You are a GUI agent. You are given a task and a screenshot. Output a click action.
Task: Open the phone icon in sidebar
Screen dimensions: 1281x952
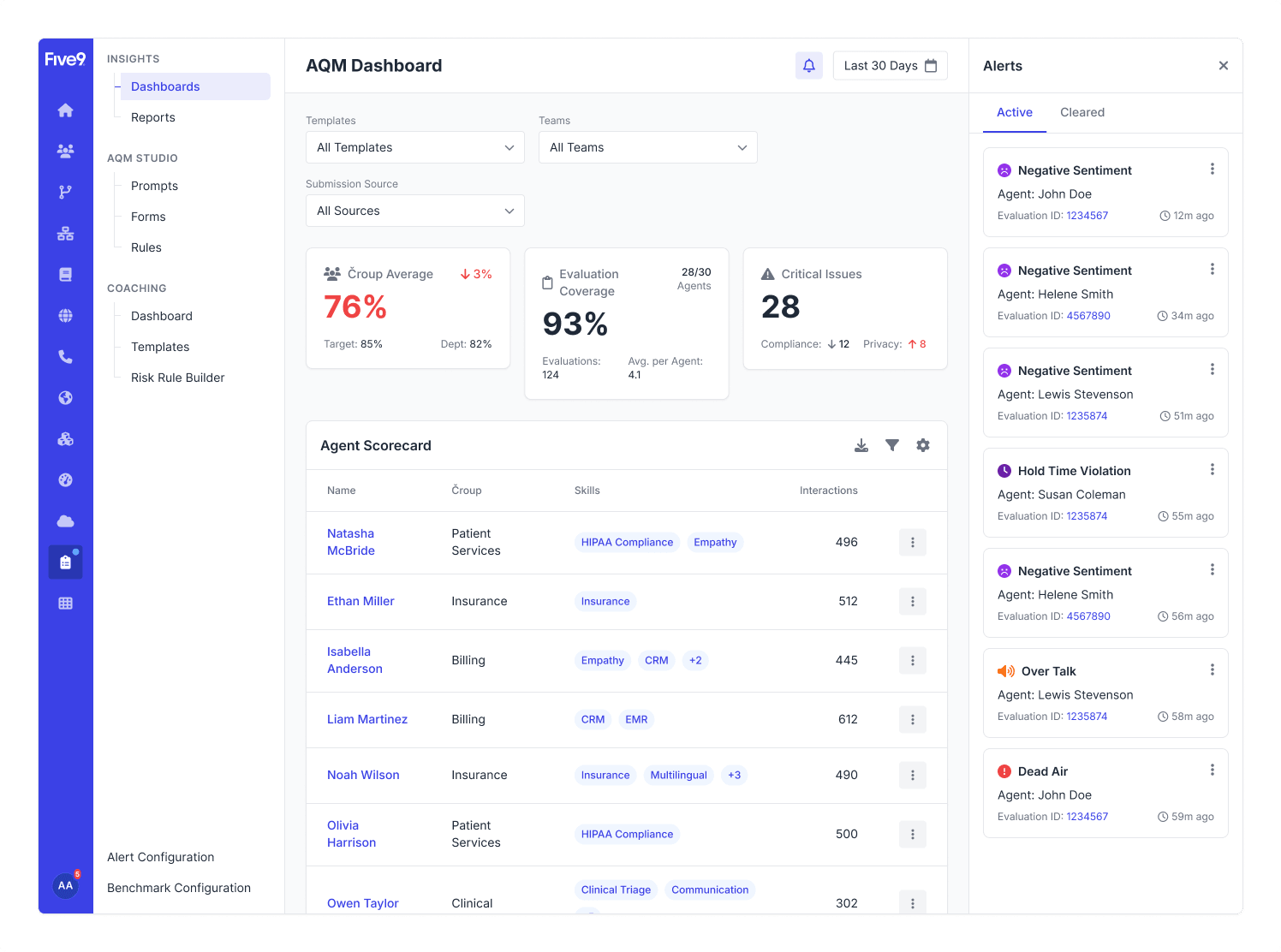[65, 357]
